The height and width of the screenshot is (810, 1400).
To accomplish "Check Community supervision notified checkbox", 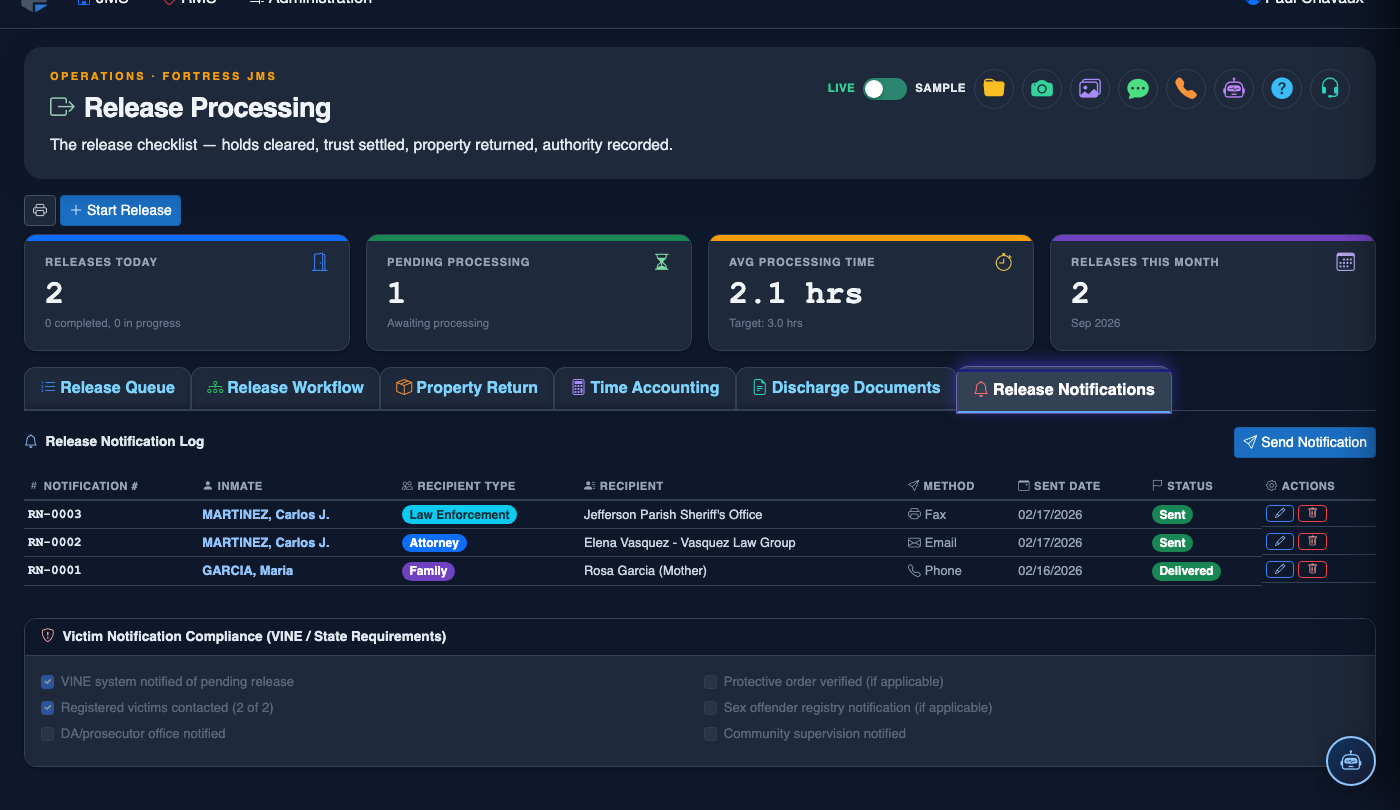I will coord(710,734).
